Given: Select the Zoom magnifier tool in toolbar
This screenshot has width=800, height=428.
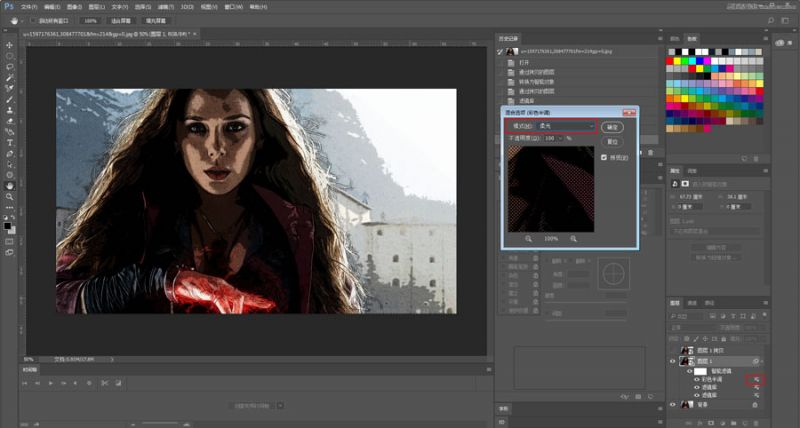Looking at the screenshot, I should (10, 197).
